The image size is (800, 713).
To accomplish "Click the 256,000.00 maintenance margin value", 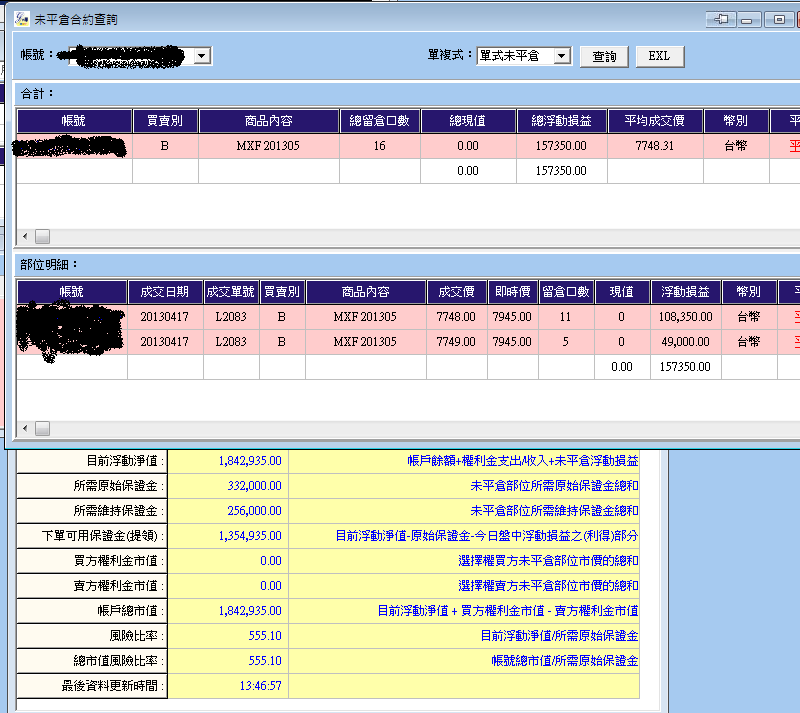I will 255,511.
